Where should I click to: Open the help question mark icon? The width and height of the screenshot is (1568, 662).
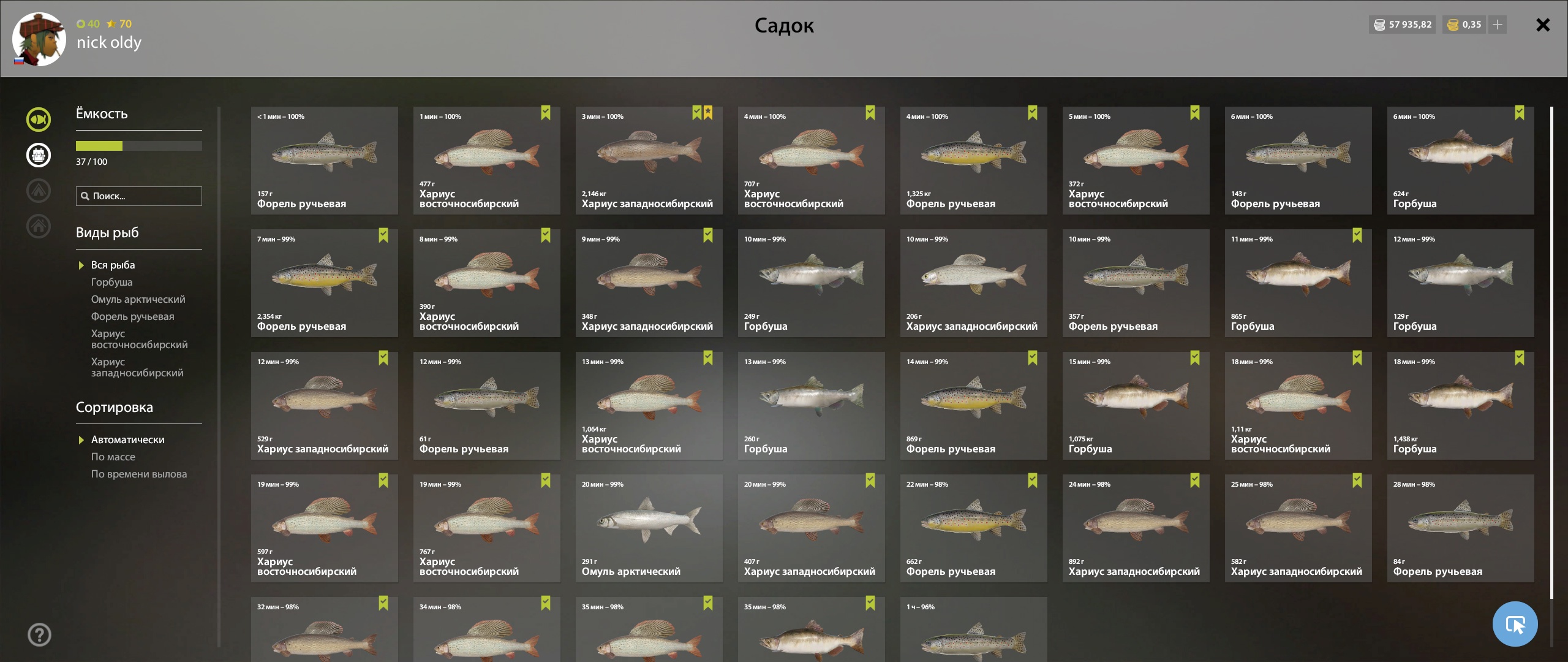click(x=39, y=635)
